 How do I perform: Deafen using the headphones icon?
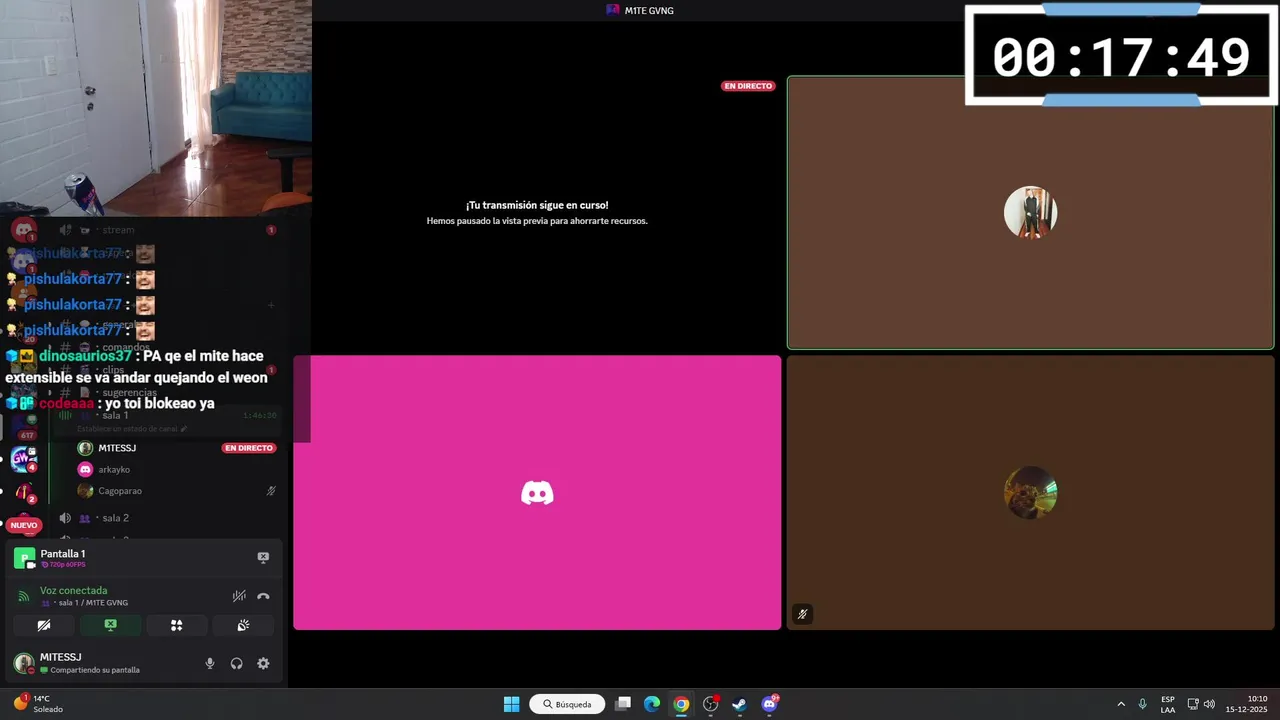coord(236,663)
